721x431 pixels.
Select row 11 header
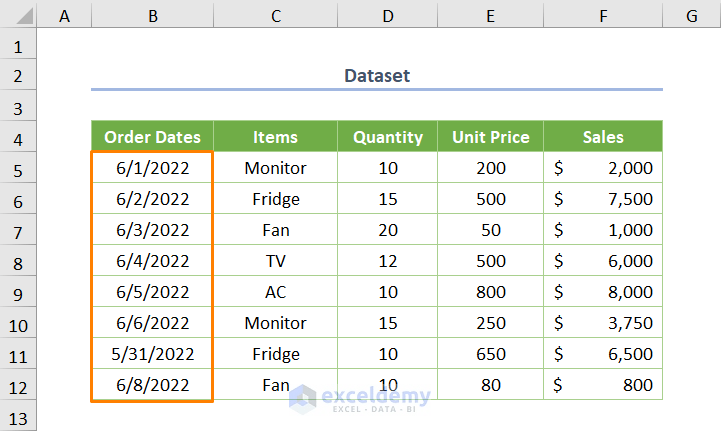point(18,353)
